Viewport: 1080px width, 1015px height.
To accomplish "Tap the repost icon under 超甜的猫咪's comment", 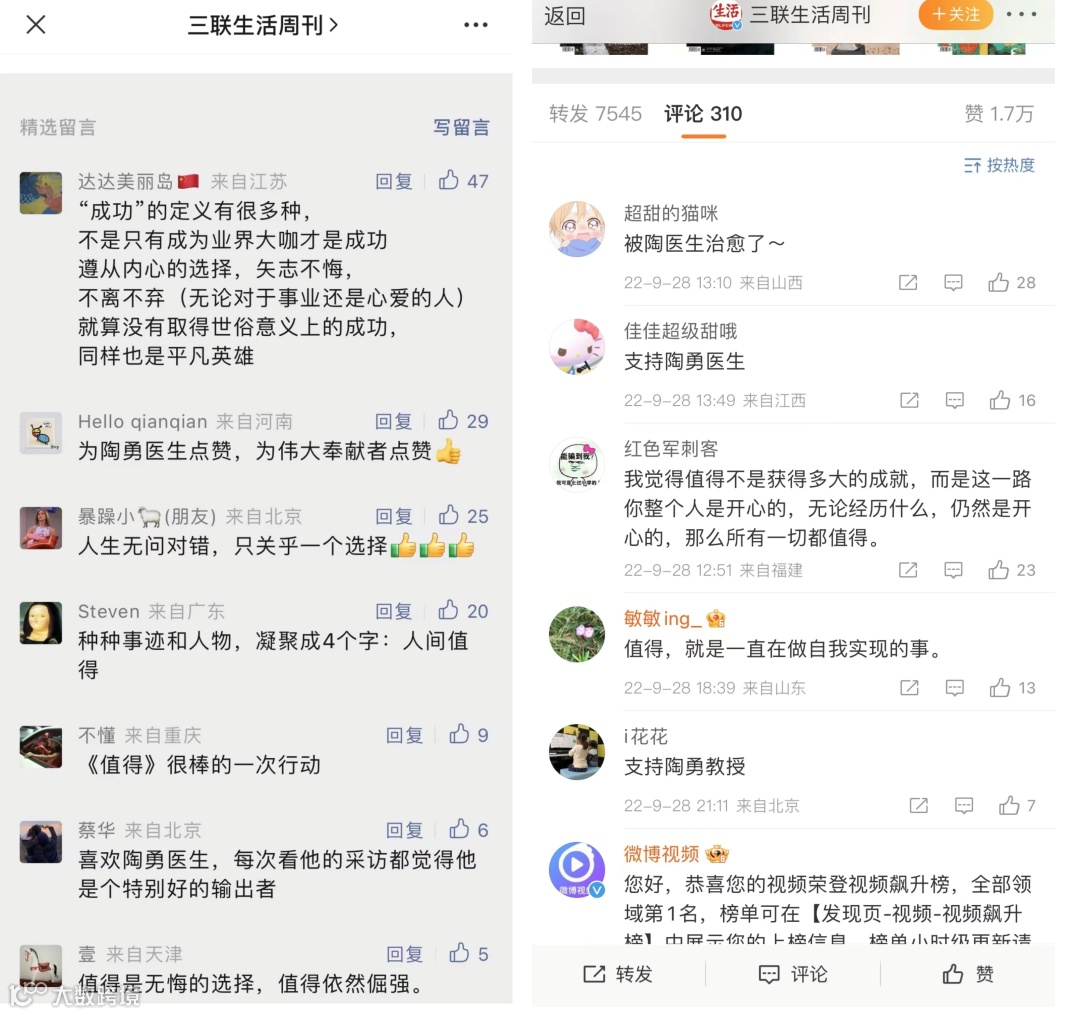I will click(x=908, y=282).
